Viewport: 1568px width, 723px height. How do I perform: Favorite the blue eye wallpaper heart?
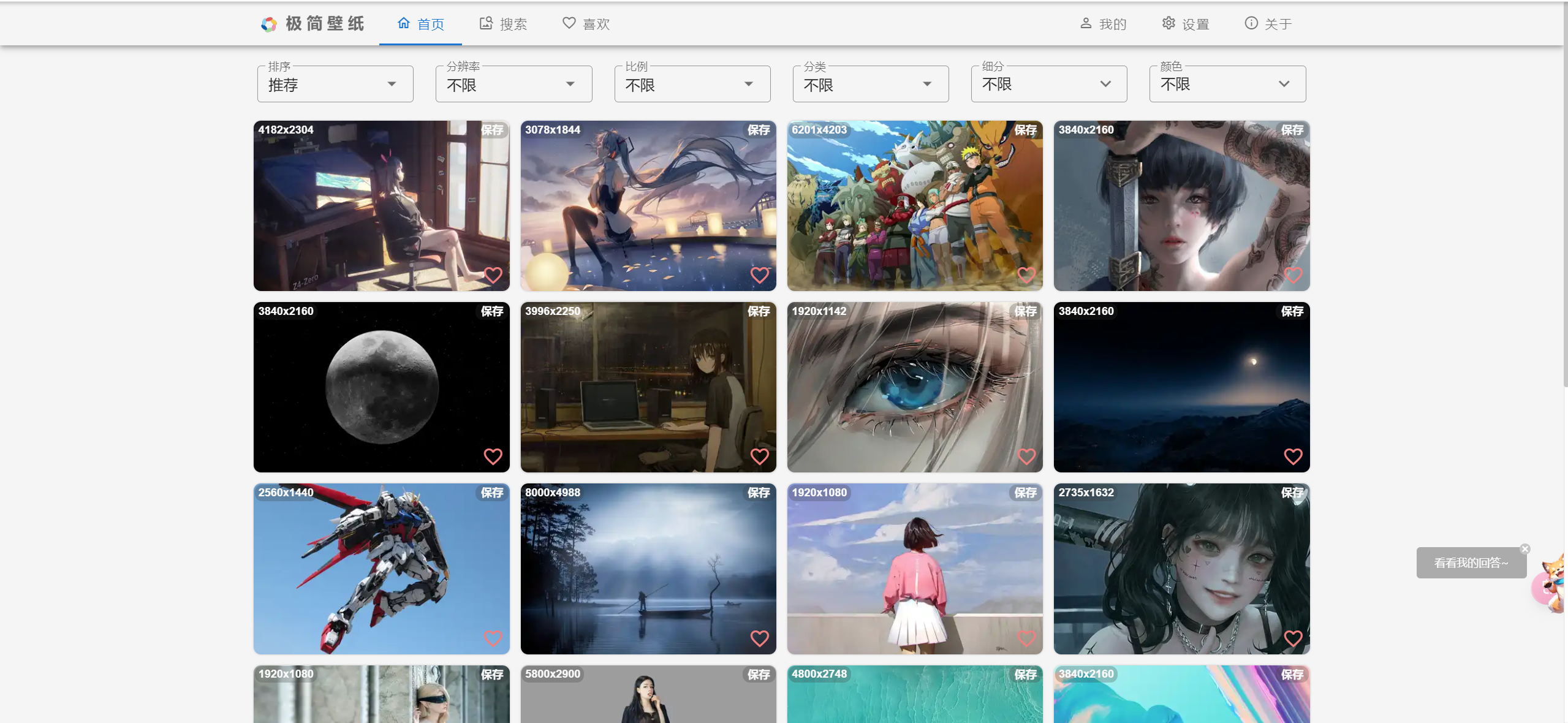1026,456
